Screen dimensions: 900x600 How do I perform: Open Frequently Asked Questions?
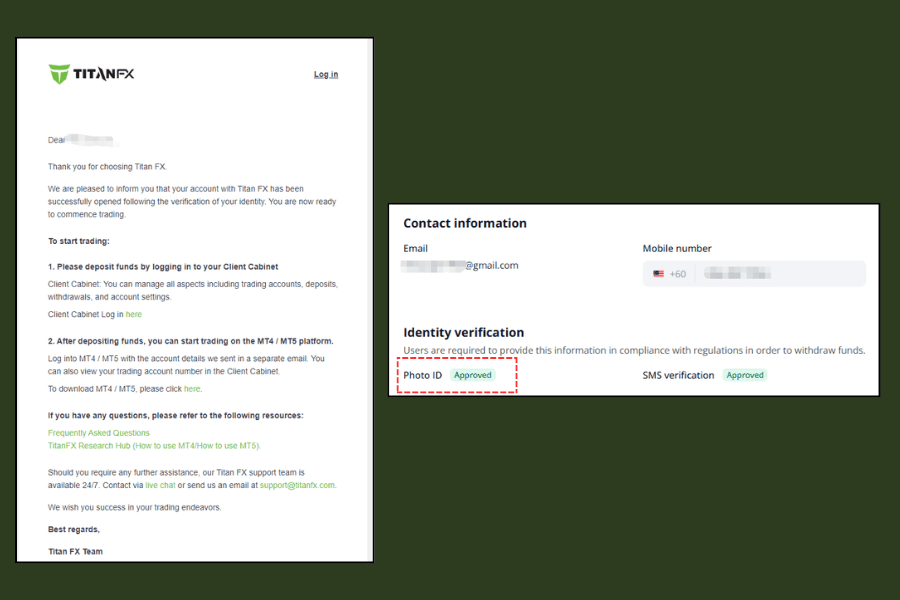click(99, 433)
